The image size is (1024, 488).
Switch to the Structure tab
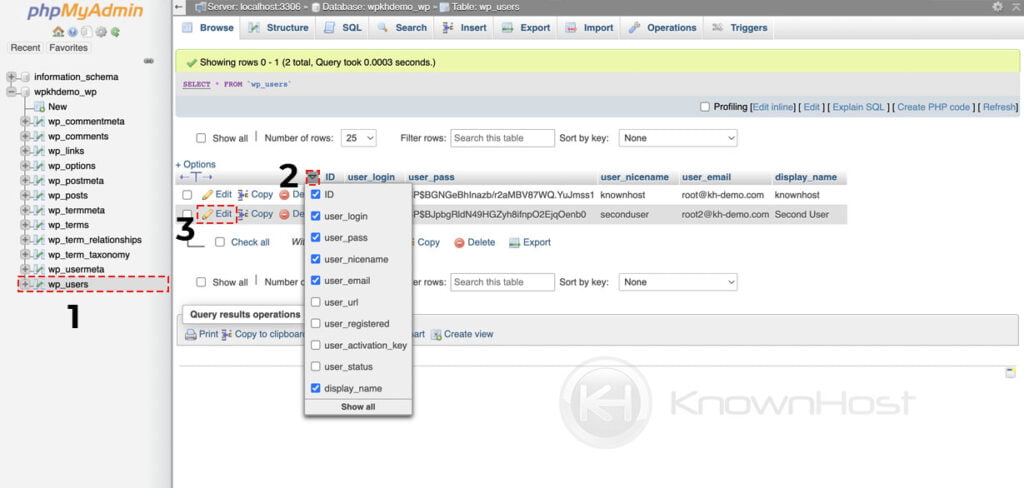coord(278,27)
